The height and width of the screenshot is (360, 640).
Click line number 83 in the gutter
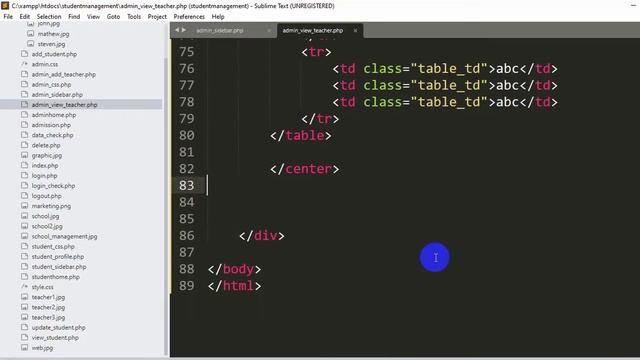187,186
